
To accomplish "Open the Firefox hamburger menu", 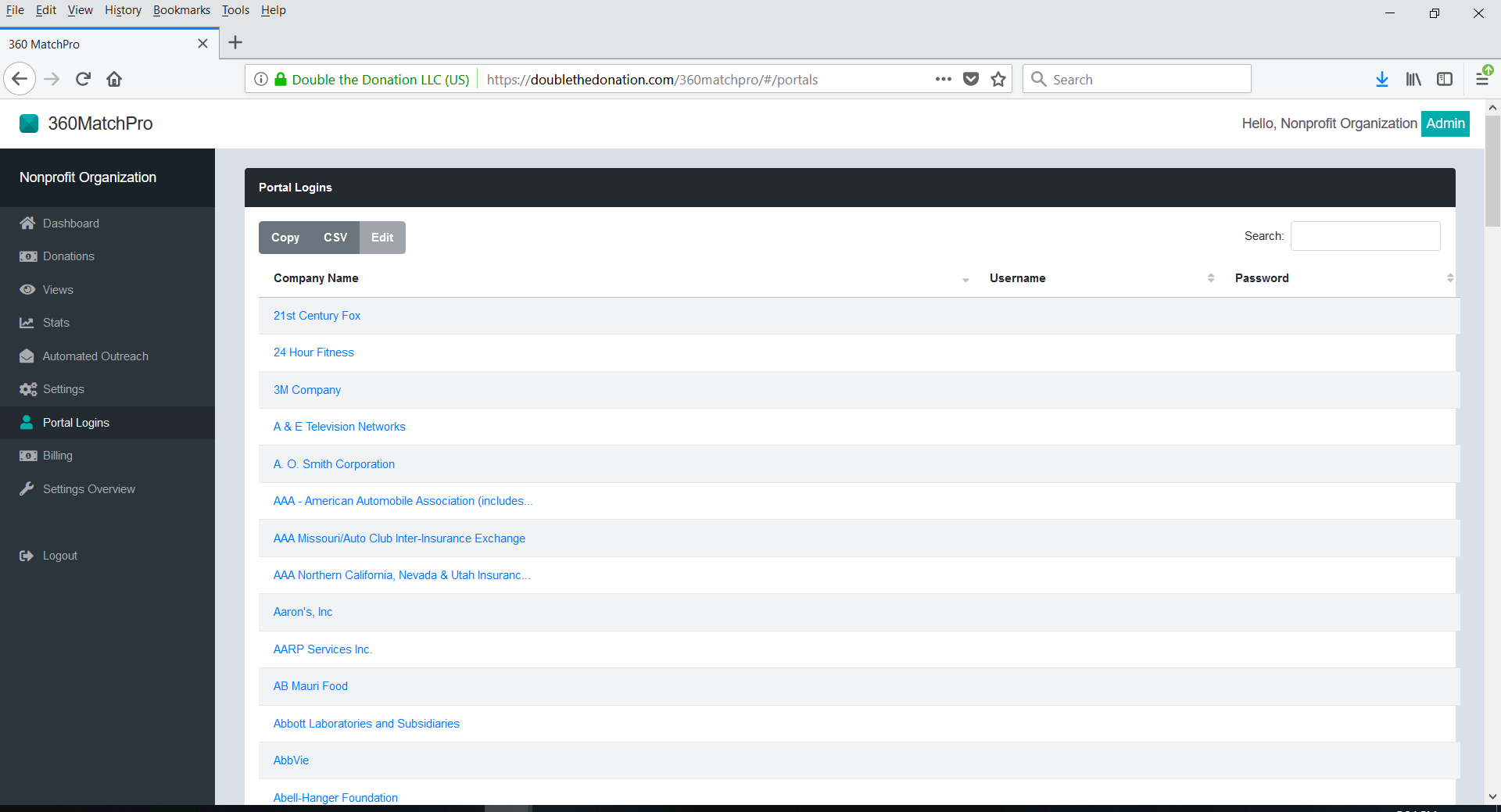I will pos(1482,79).
